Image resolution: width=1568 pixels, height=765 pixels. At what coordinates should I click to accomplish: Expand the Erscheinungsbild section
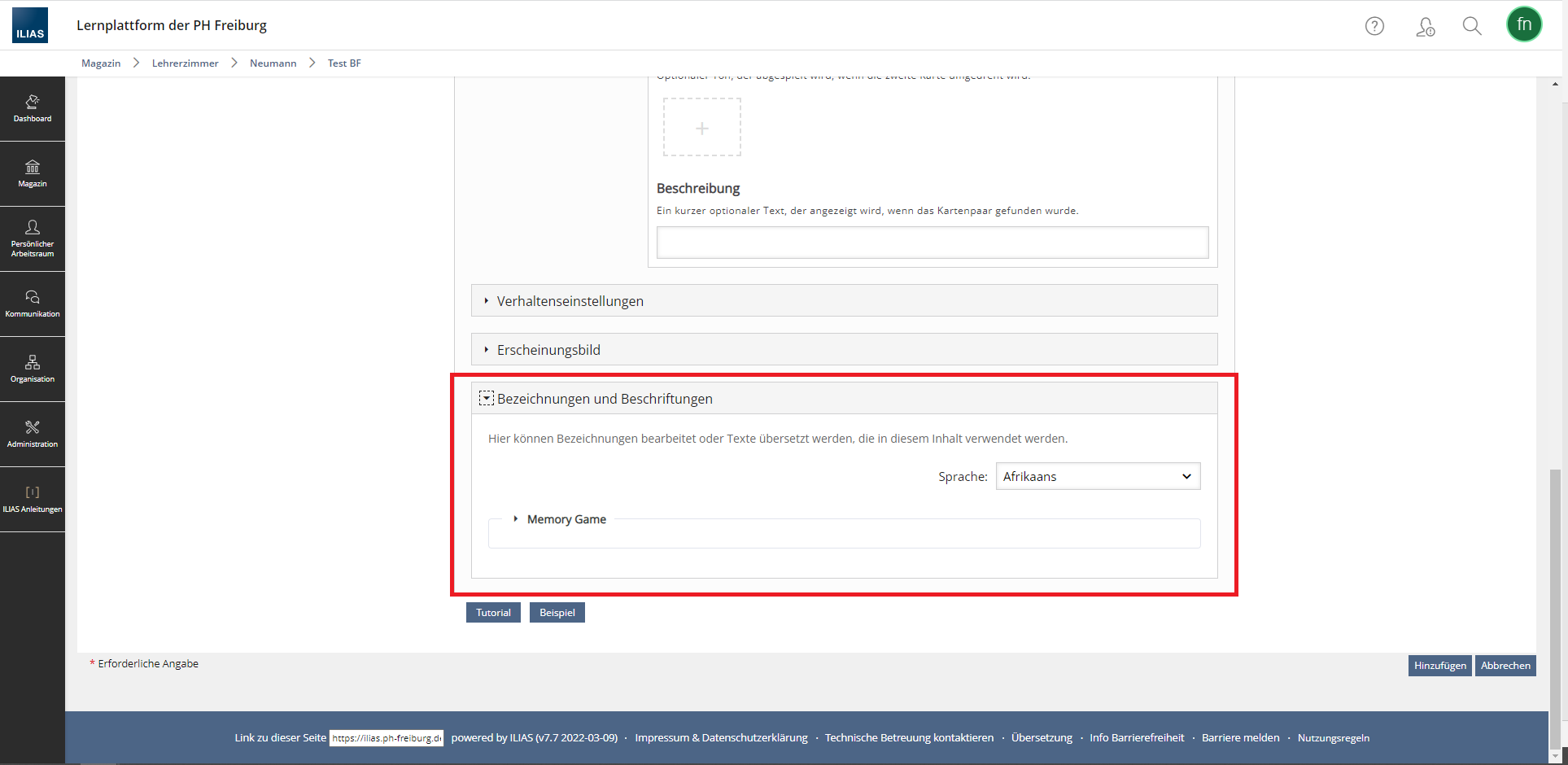coord(548,350)
